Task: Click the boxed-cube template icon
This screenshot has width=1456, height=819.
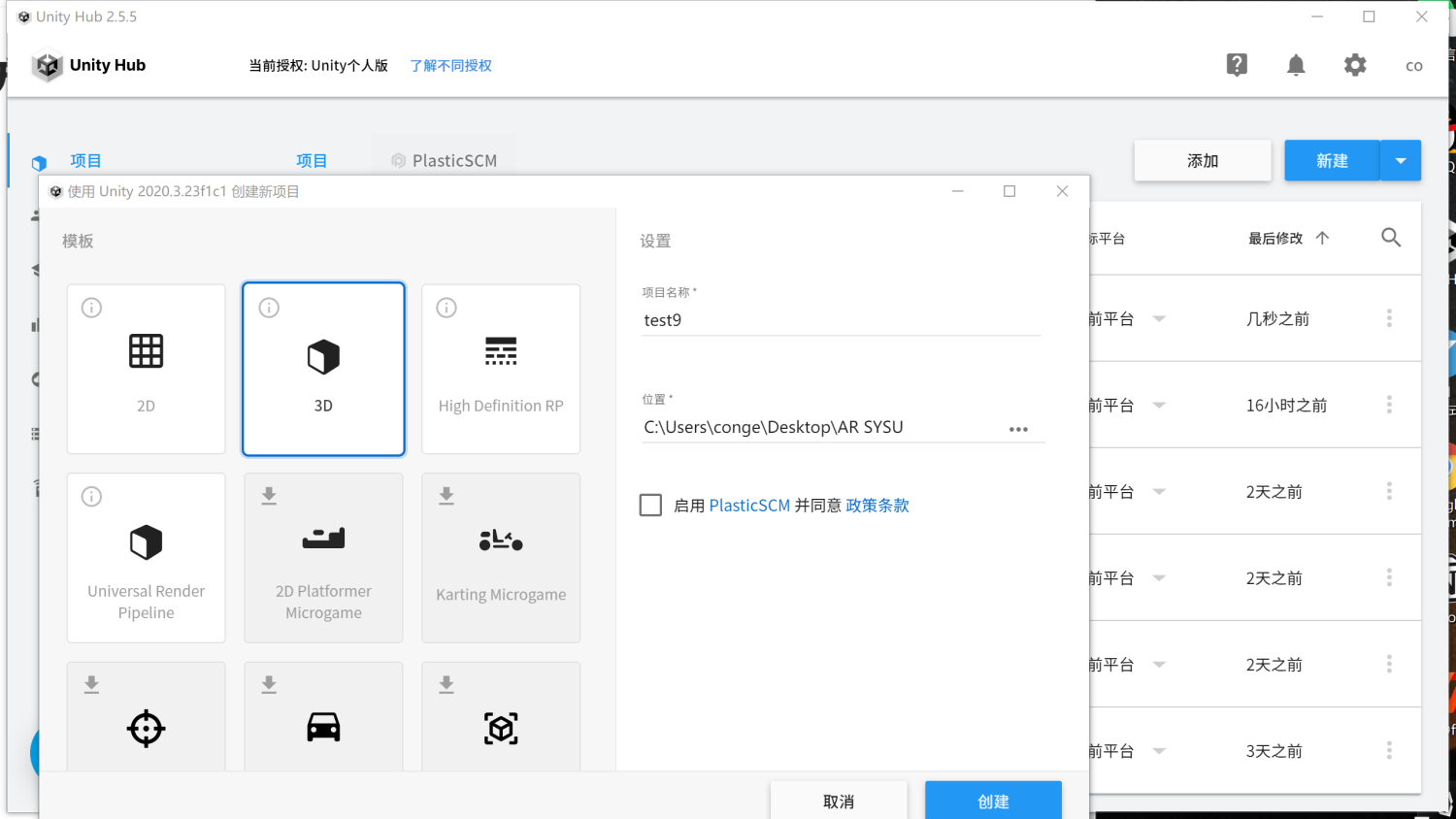Action: (x=501, y=728)
